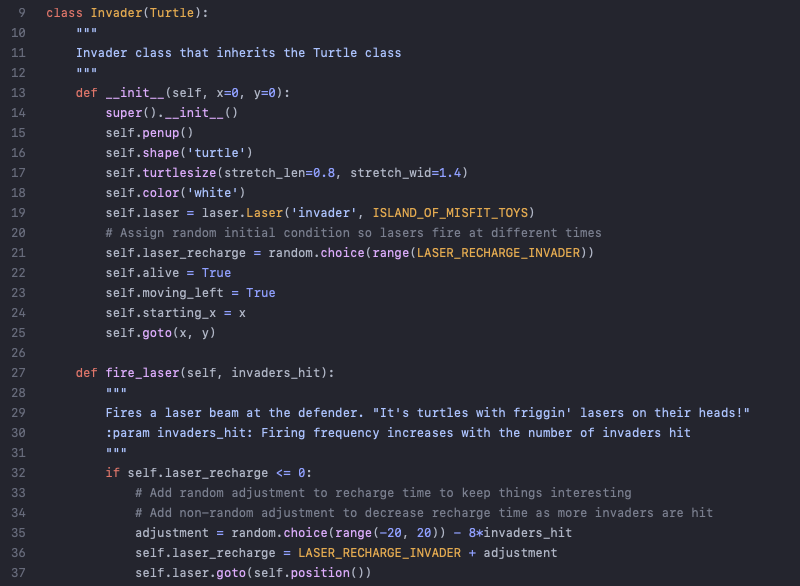Click line number 13 in the gutter
The width and height of the screenshot is (800, 586).
tap(18, 93)
